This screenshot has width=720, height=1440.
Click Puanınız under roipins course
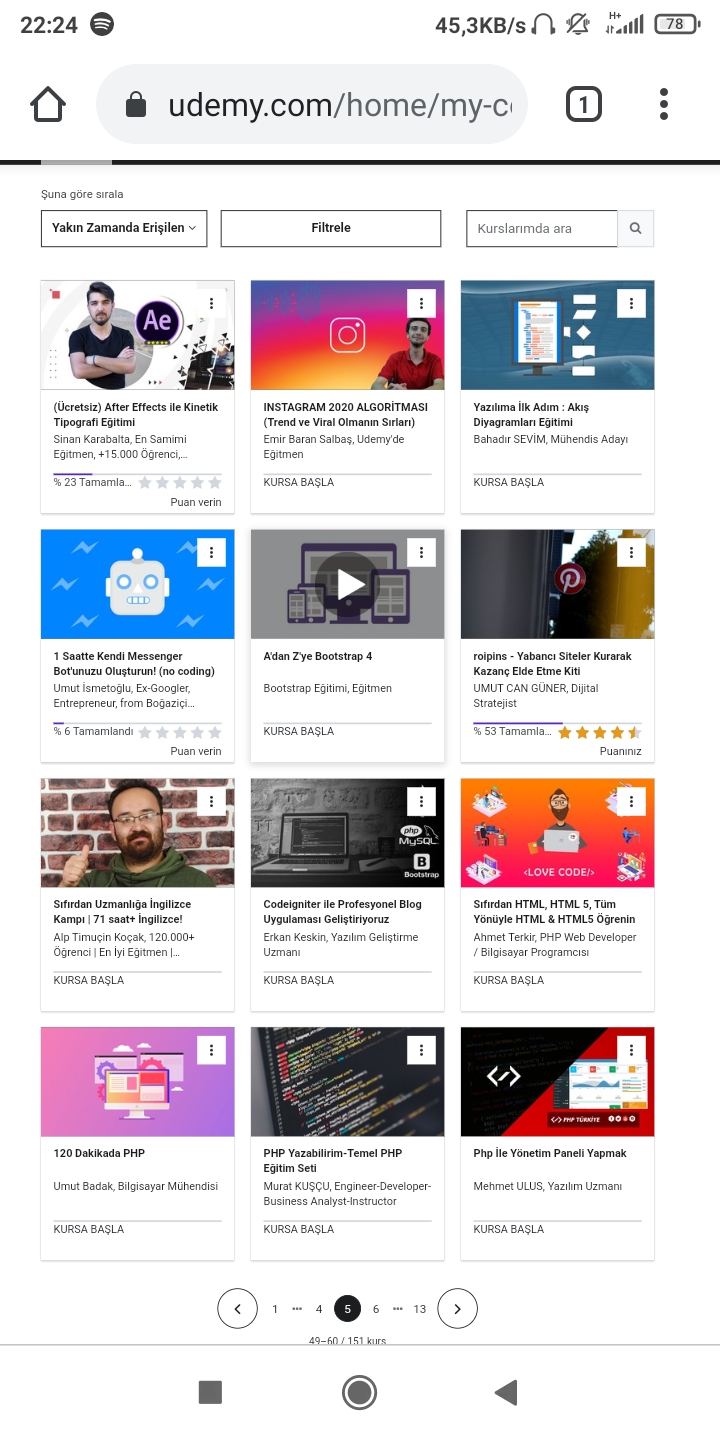coord(621,751)
